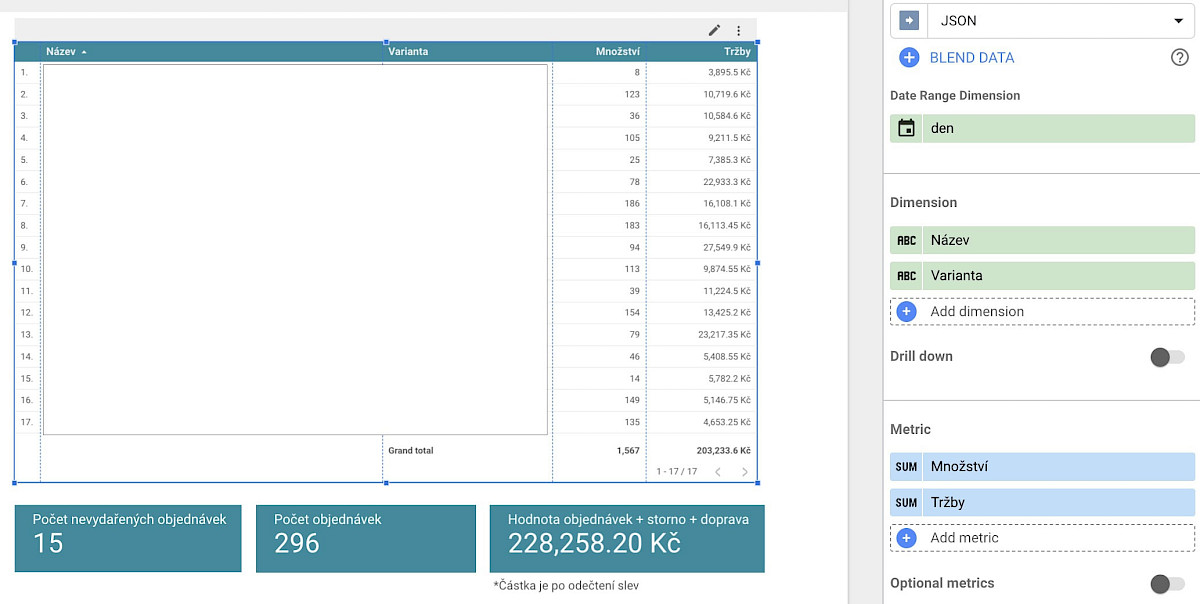Go to the next table page
The image size is (1200, 604).
(744, 471)
